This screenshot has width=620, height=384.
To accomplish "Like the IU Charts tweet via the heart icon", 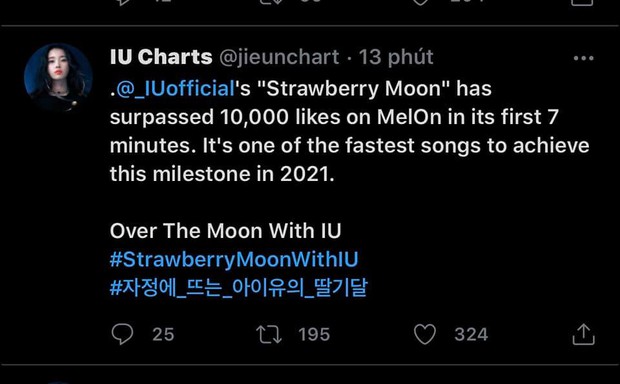I will pos(425,334).
